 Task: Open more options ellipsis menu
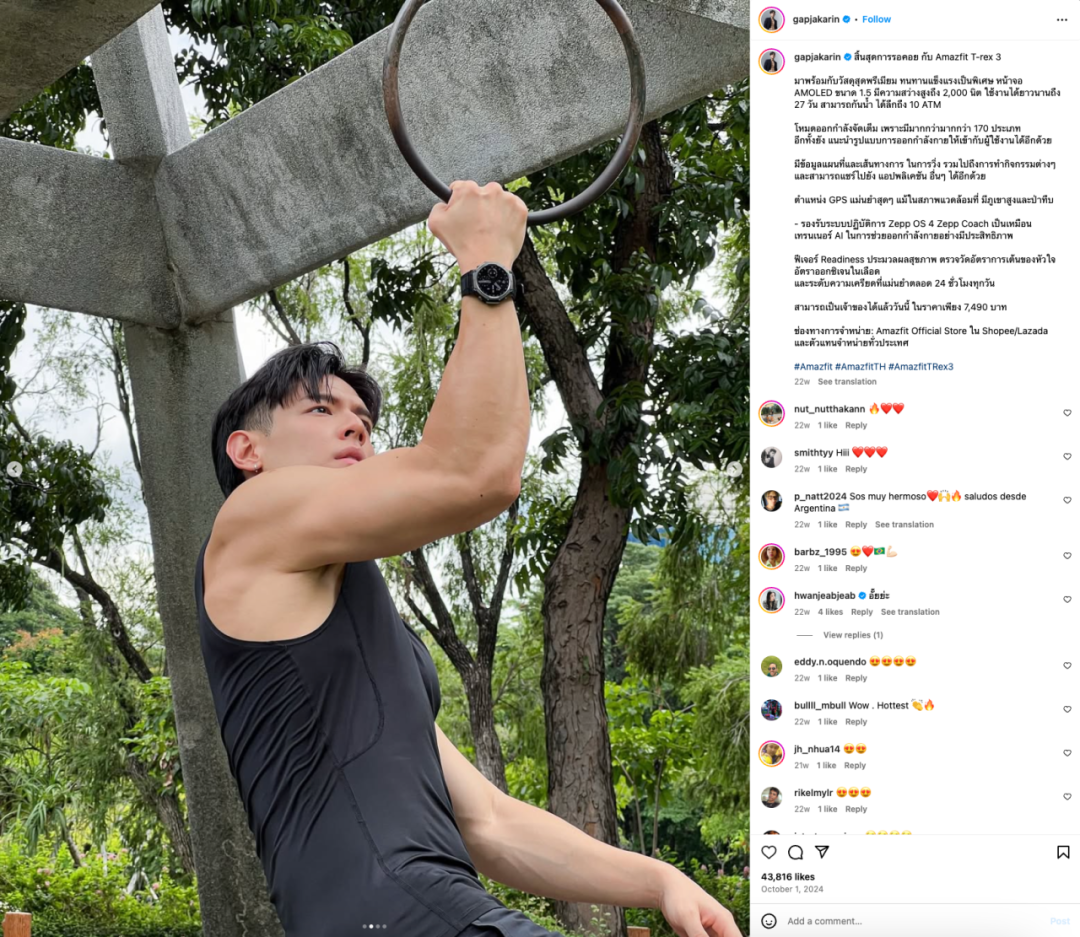tap(1061, 20)
